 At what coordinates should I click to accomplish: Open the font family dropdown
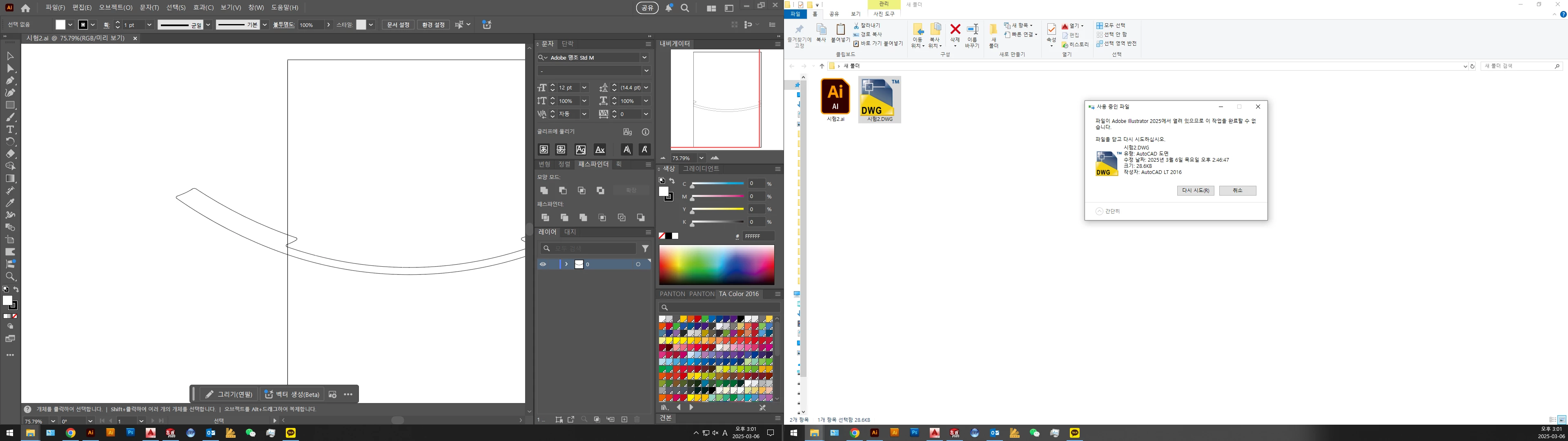coord(644,57)
